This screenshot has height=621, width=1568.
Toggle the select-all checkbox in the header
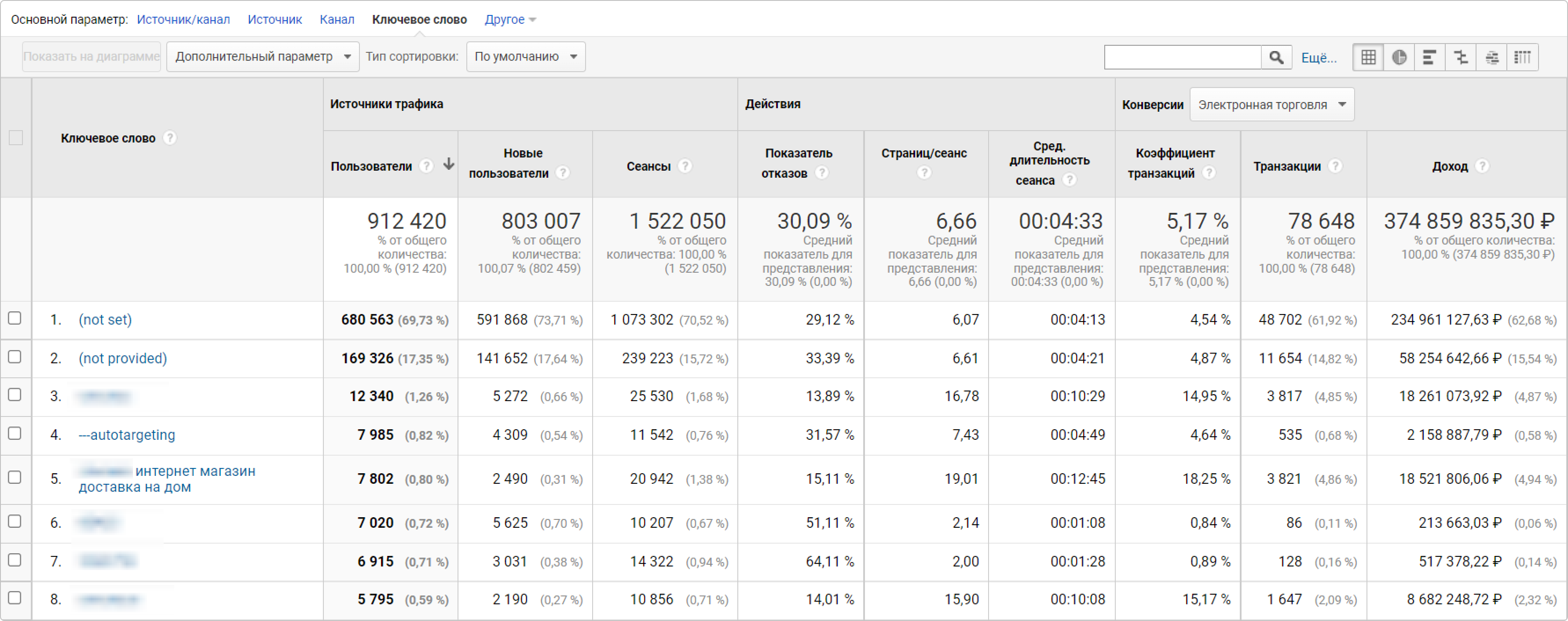(16, 138)
